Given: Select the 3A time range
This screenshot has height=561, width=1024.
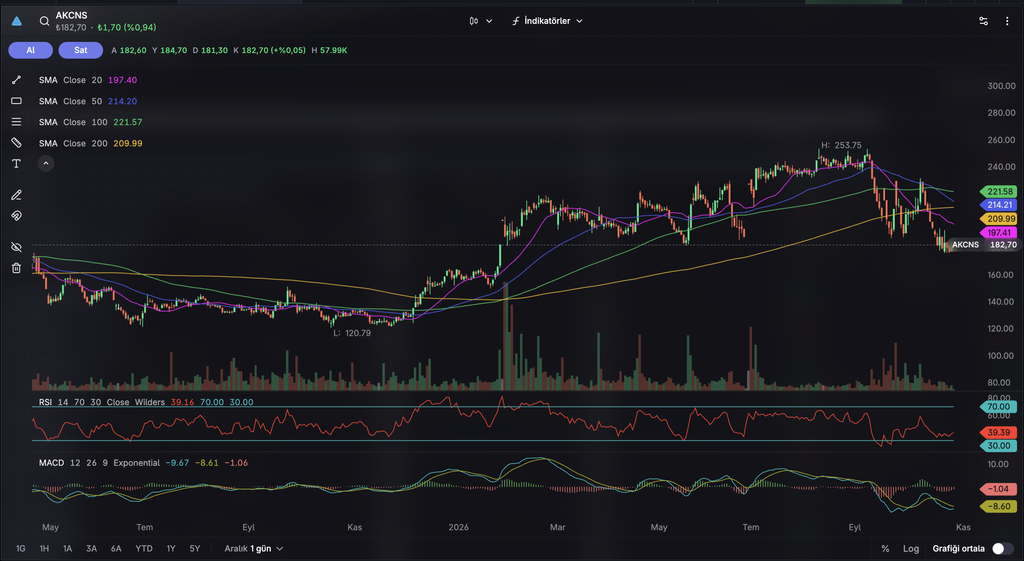Looking at the screenshot, I should pos(91,549).
